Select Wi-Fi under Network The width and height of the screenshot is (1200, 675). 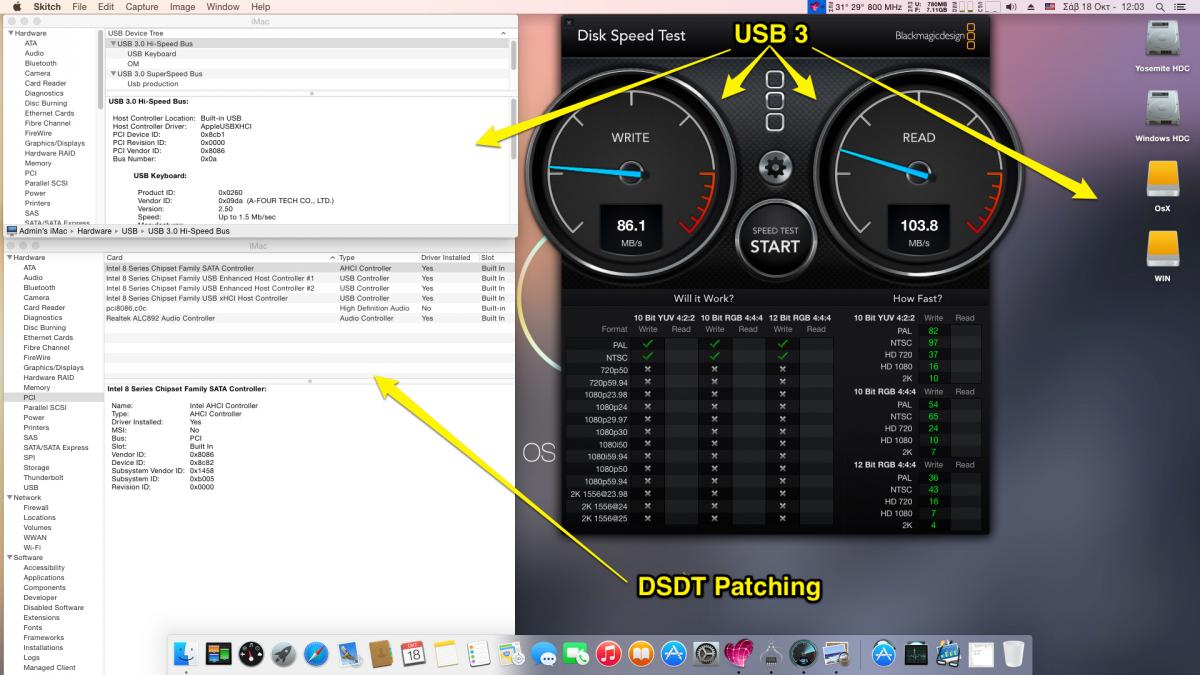coord(32,547)
